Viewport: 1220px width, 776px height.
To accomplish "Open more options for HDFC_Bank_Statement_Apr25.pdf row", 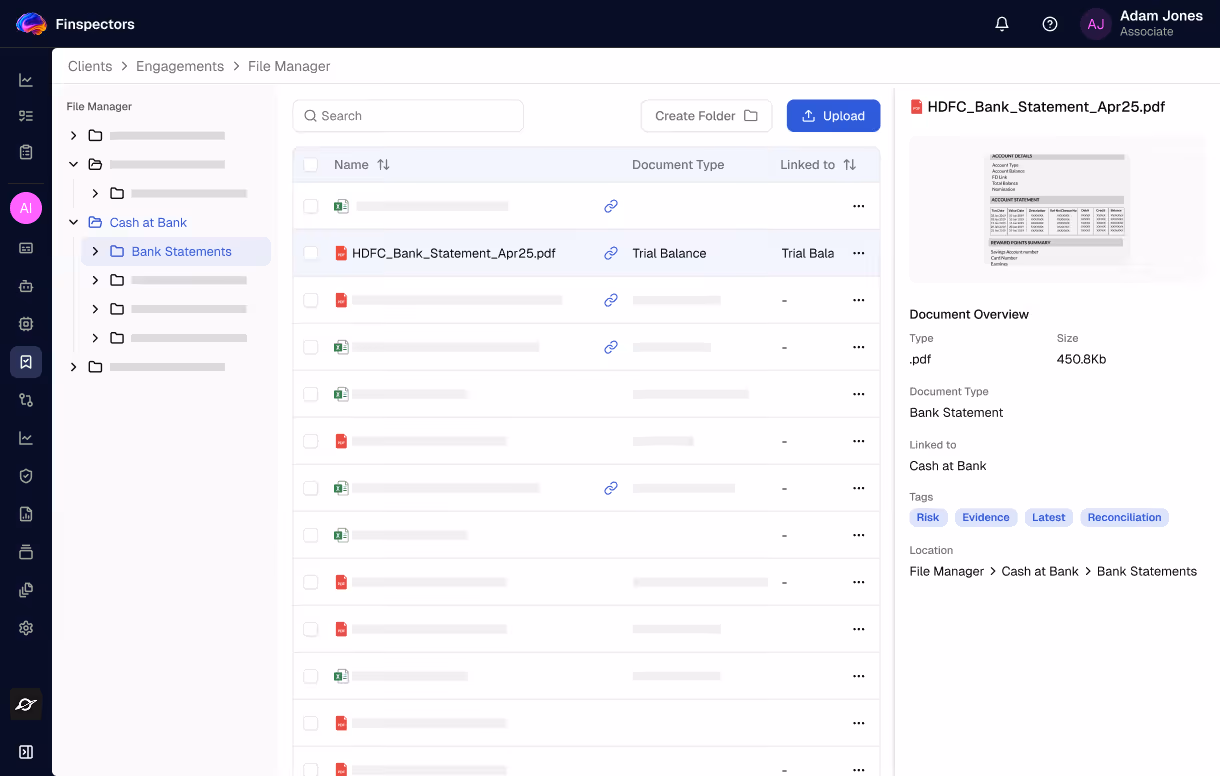I will click(858, 253).
